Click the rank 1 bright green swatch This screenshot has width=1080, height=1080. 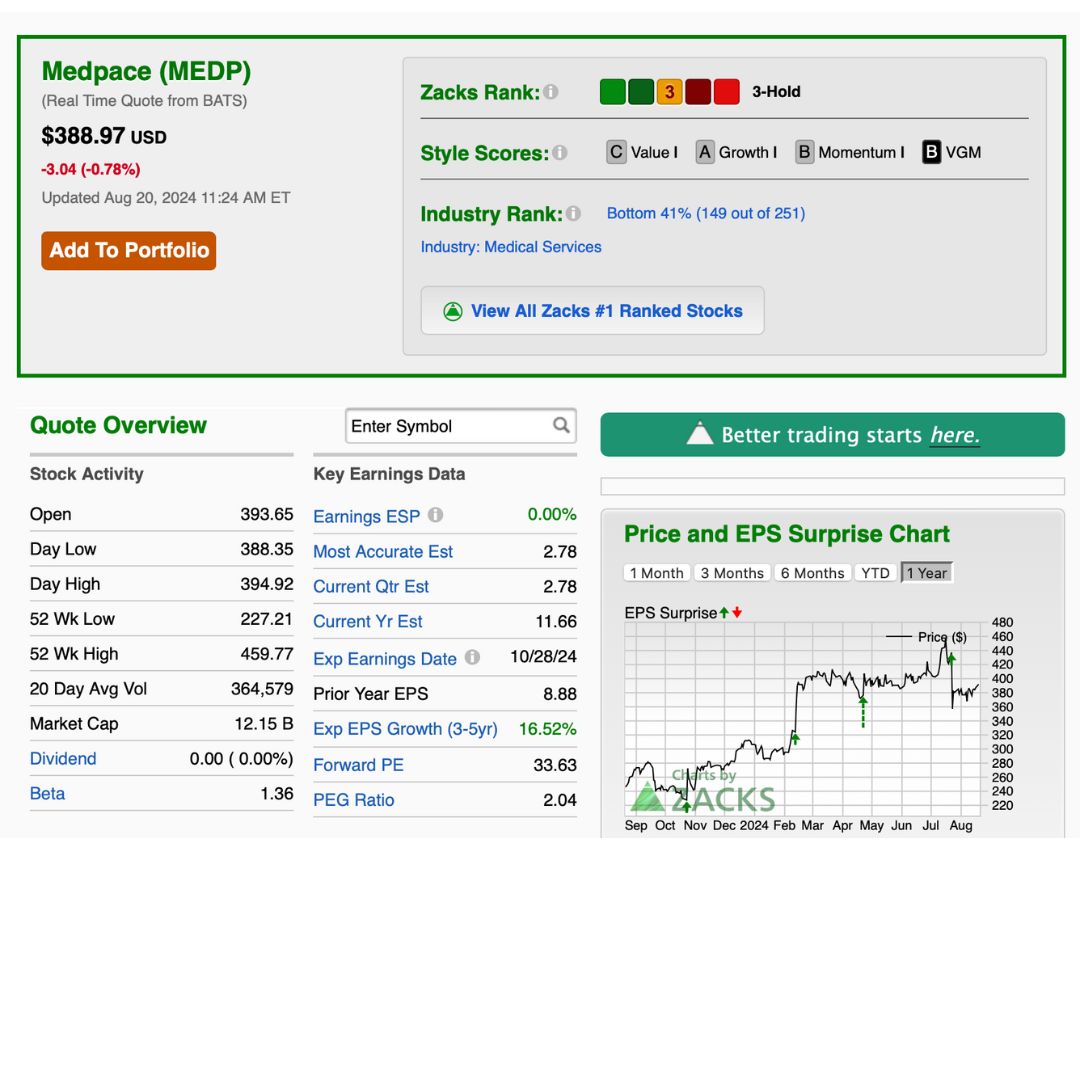612,92
